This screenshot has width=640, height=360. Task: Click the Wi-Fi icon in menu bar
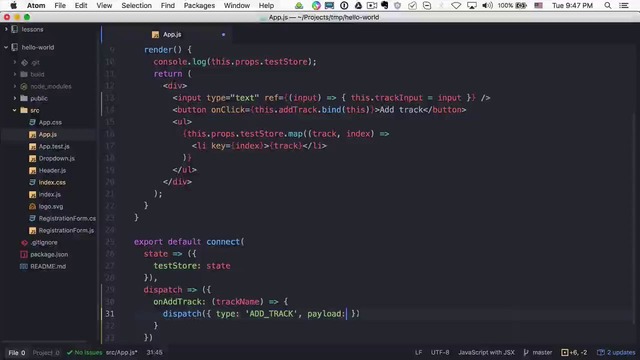coord(456,5)
